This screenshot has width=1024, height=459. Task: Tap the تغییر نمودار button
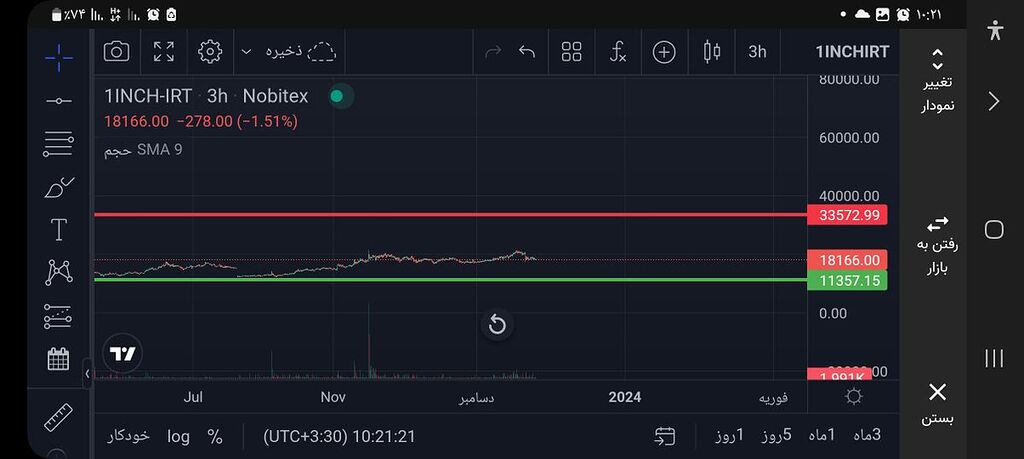click(x=938, y=82)
